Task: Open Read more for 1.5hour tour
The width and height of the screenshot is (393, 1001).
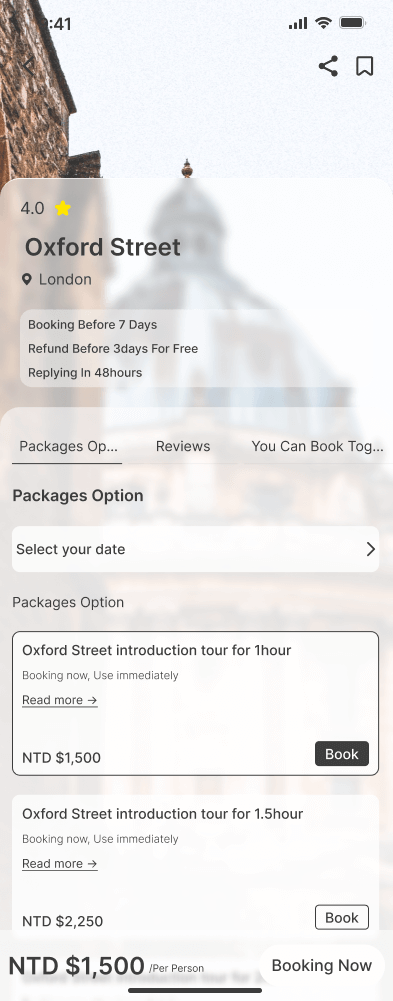Action: coord(60,864)
